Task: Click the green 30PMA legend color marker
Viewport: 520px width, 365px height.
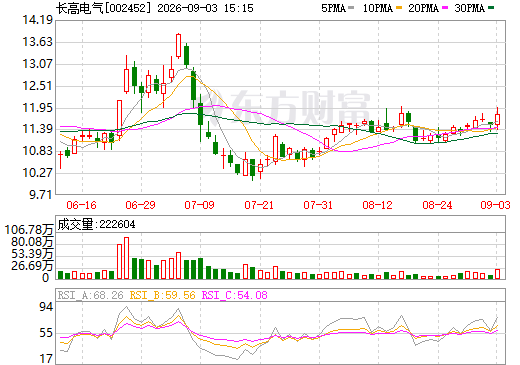Action: 491,7
